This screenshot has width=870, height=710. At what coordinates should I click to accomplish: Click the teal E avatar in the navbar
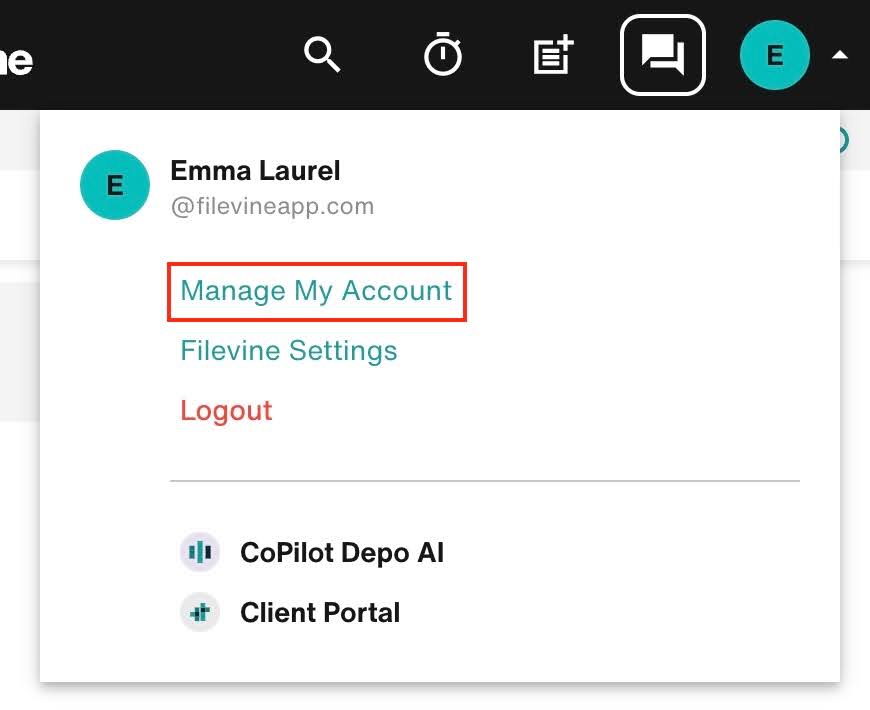coord(774,56)
